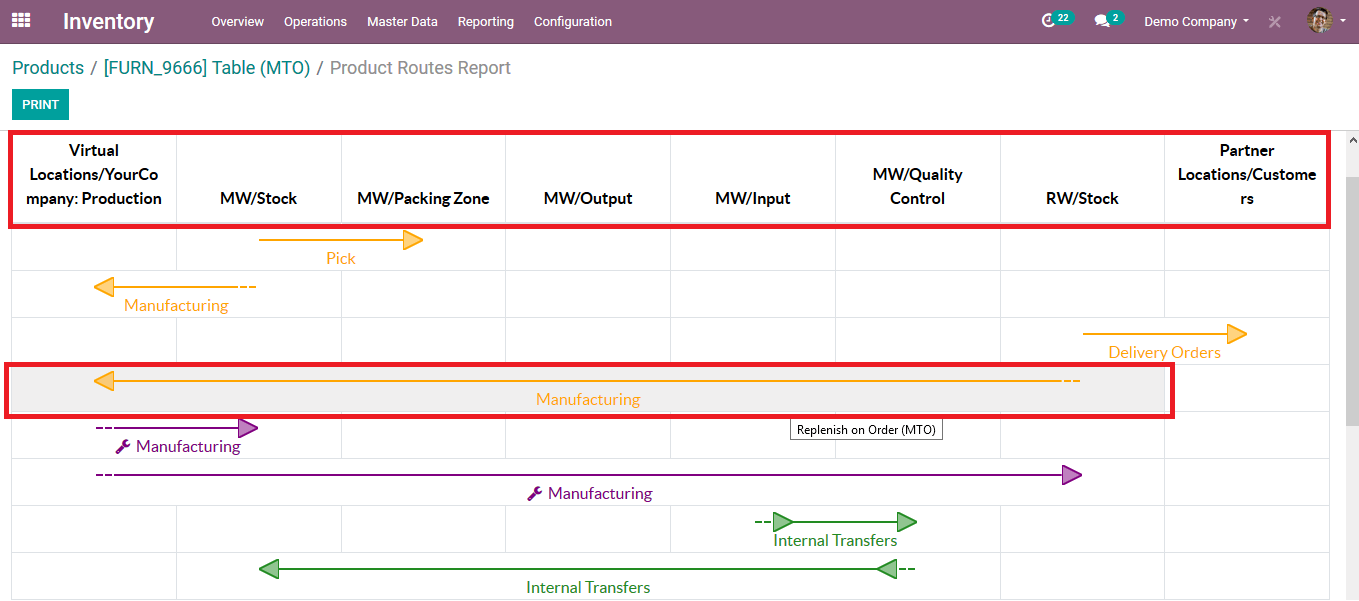
Task: Click the purple arrowhead ending at RW/Stock
Action: point(1072,475)
